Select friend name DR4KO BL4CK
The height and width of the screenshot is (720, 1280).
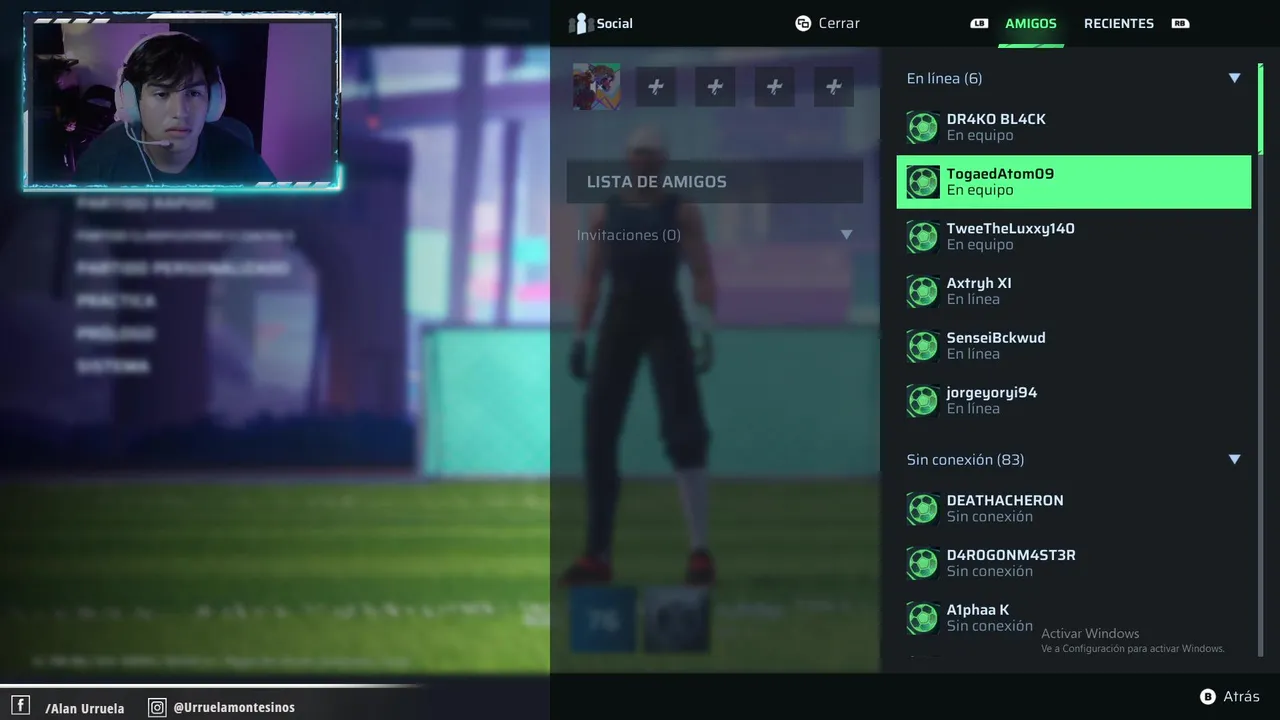point(996,119)
